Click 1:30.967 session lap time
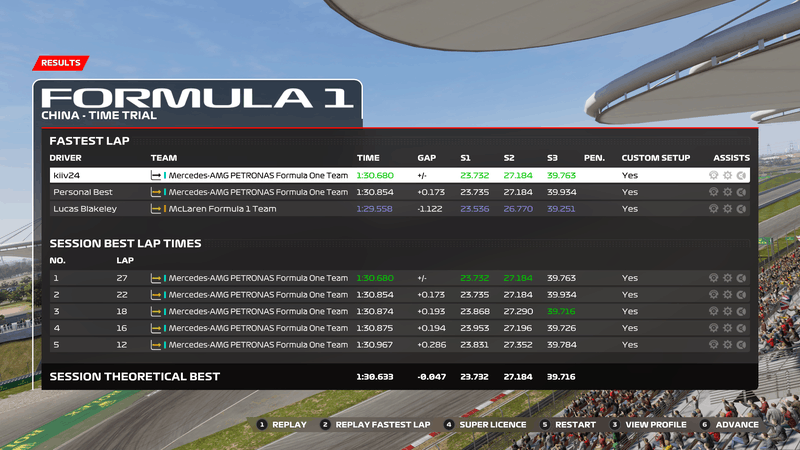This screenshot has width=800, height=450. pos(374,345)
